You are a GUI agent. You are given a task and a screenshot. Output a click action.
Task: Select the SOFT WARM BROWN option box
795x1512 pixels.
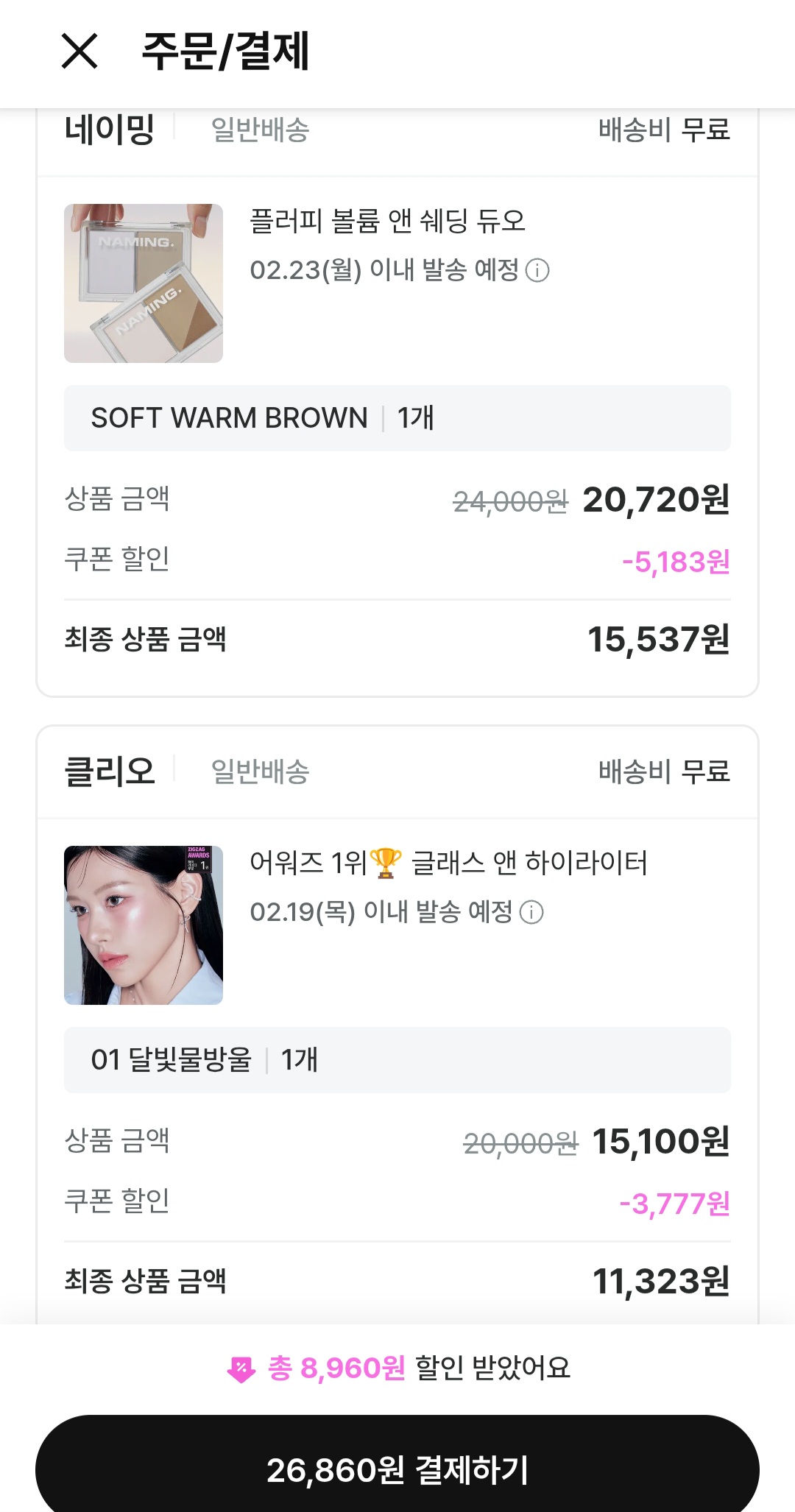(x=397, y=418)
